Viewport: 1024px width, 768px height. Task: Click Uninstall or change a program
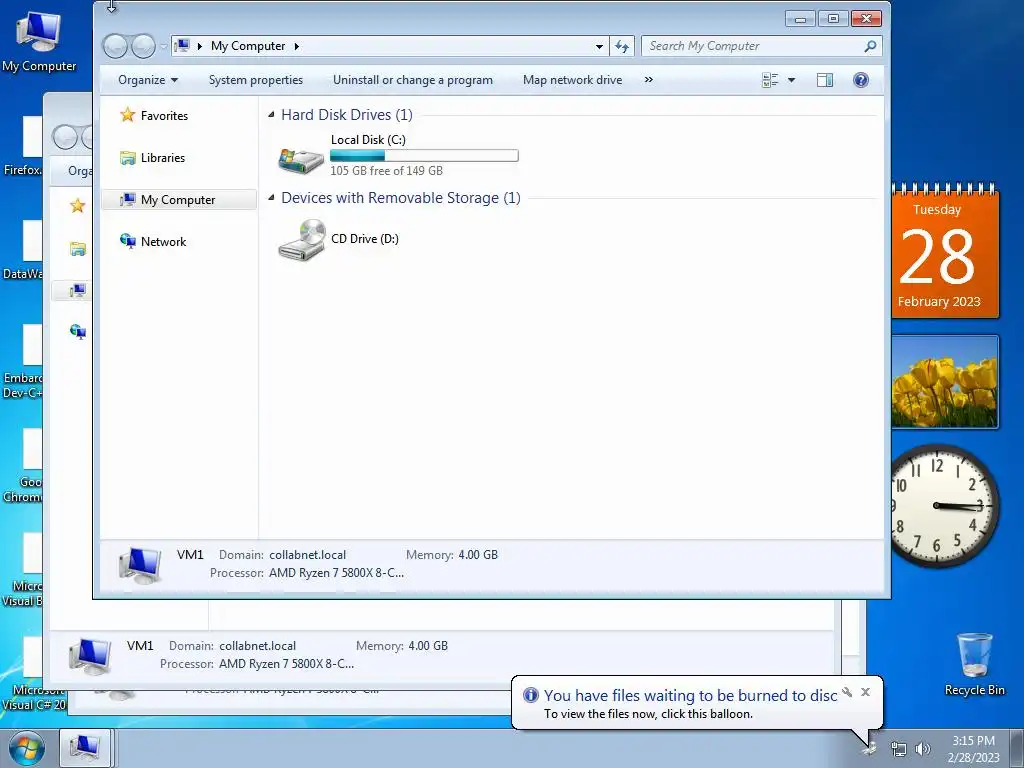(x=413, y=80)
